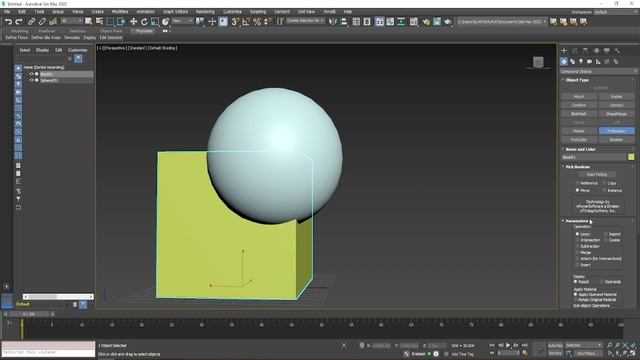Open Select by Name dialog icon
The width and height of the screenshot is (640, 360).
[x=99, y=22]
